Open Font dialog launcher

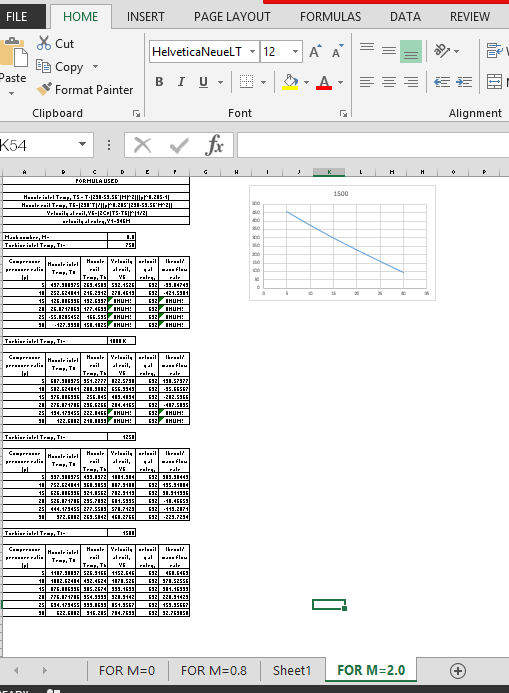tap(343, 114)
